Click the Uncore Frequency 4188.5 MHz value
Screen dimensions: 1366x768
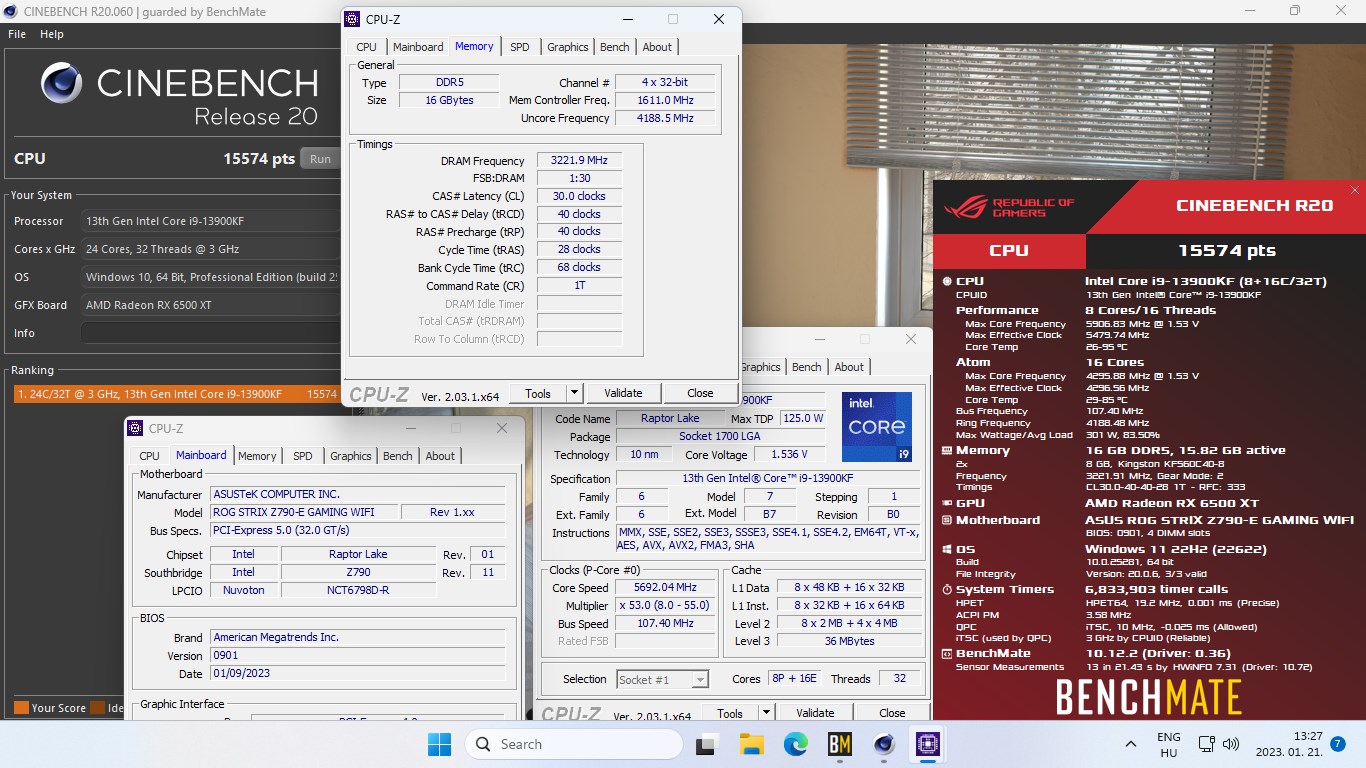point(665,118)
